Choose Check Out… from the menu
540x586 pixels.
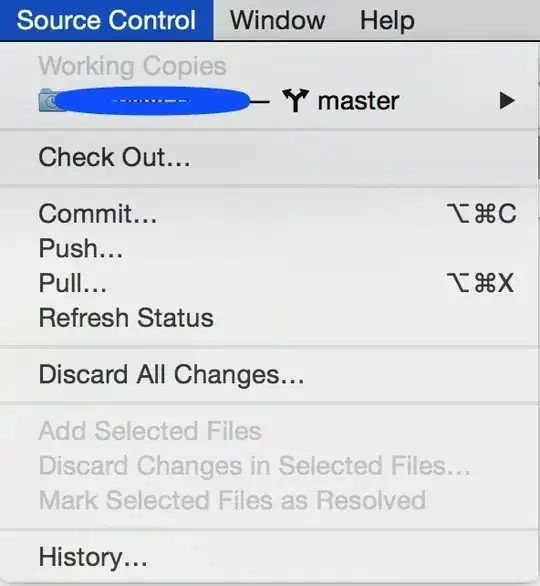269,157
